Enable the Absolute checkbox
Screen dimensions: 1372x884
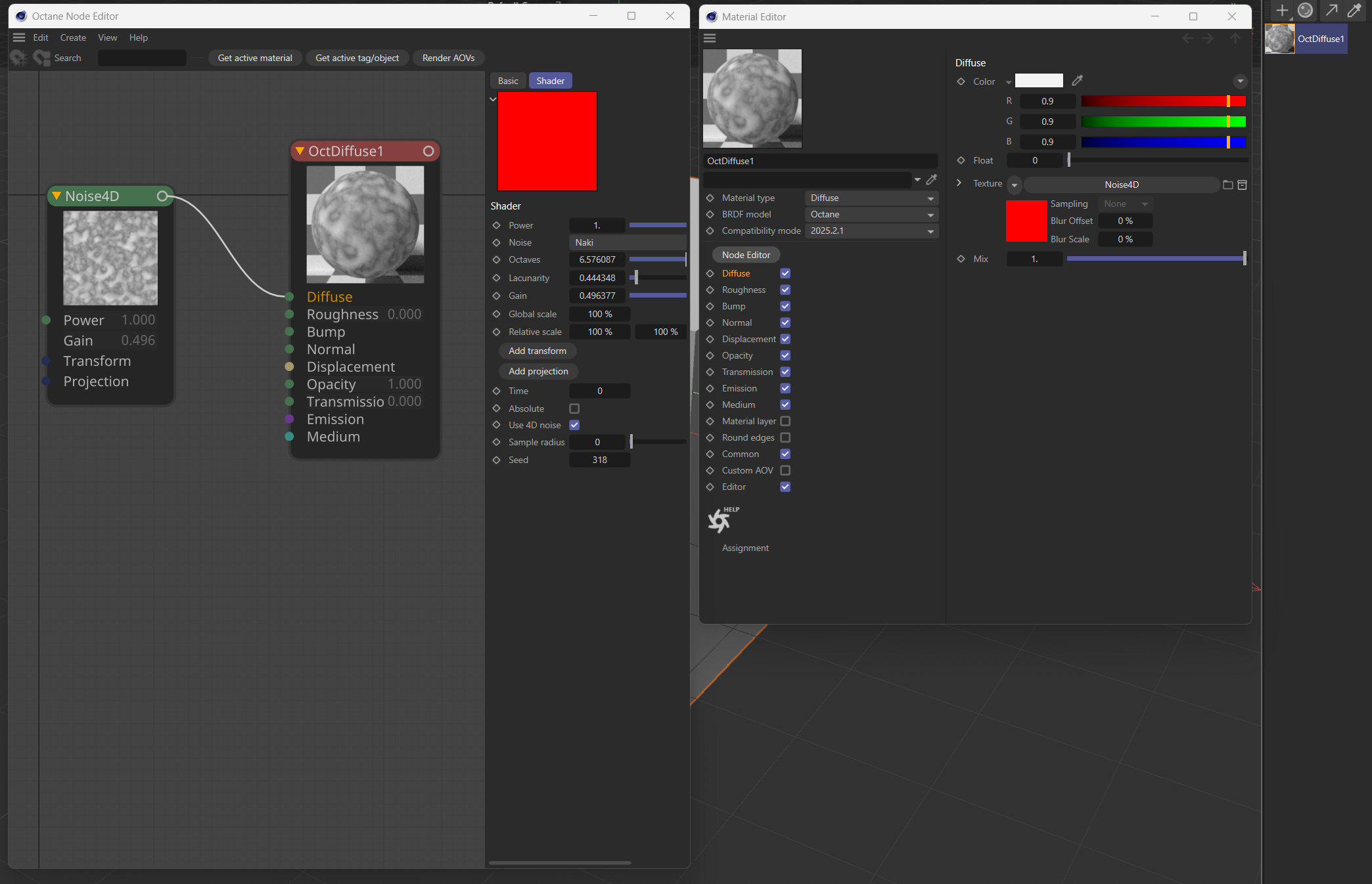[574, 409]
